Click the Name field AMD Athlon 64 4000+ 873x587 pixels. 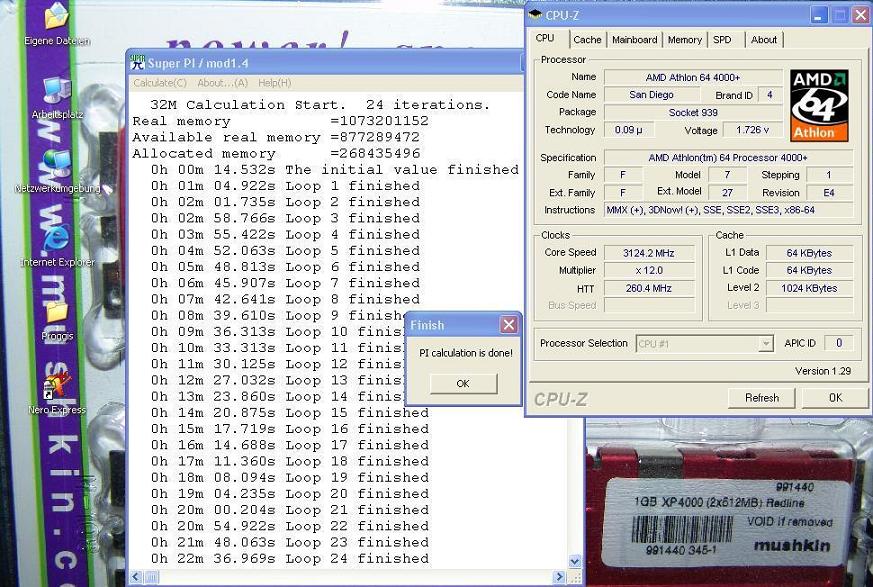pyautogui.click(x=693, y=77)
